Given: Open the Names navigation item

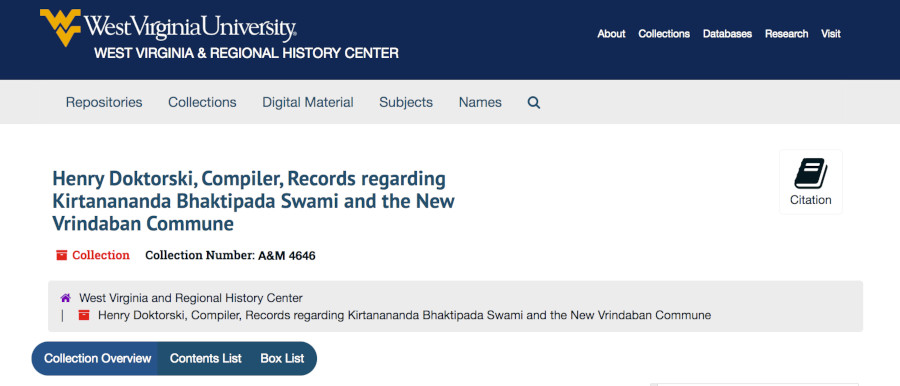Looking at the screenshot, I should (x=480, y=102).
